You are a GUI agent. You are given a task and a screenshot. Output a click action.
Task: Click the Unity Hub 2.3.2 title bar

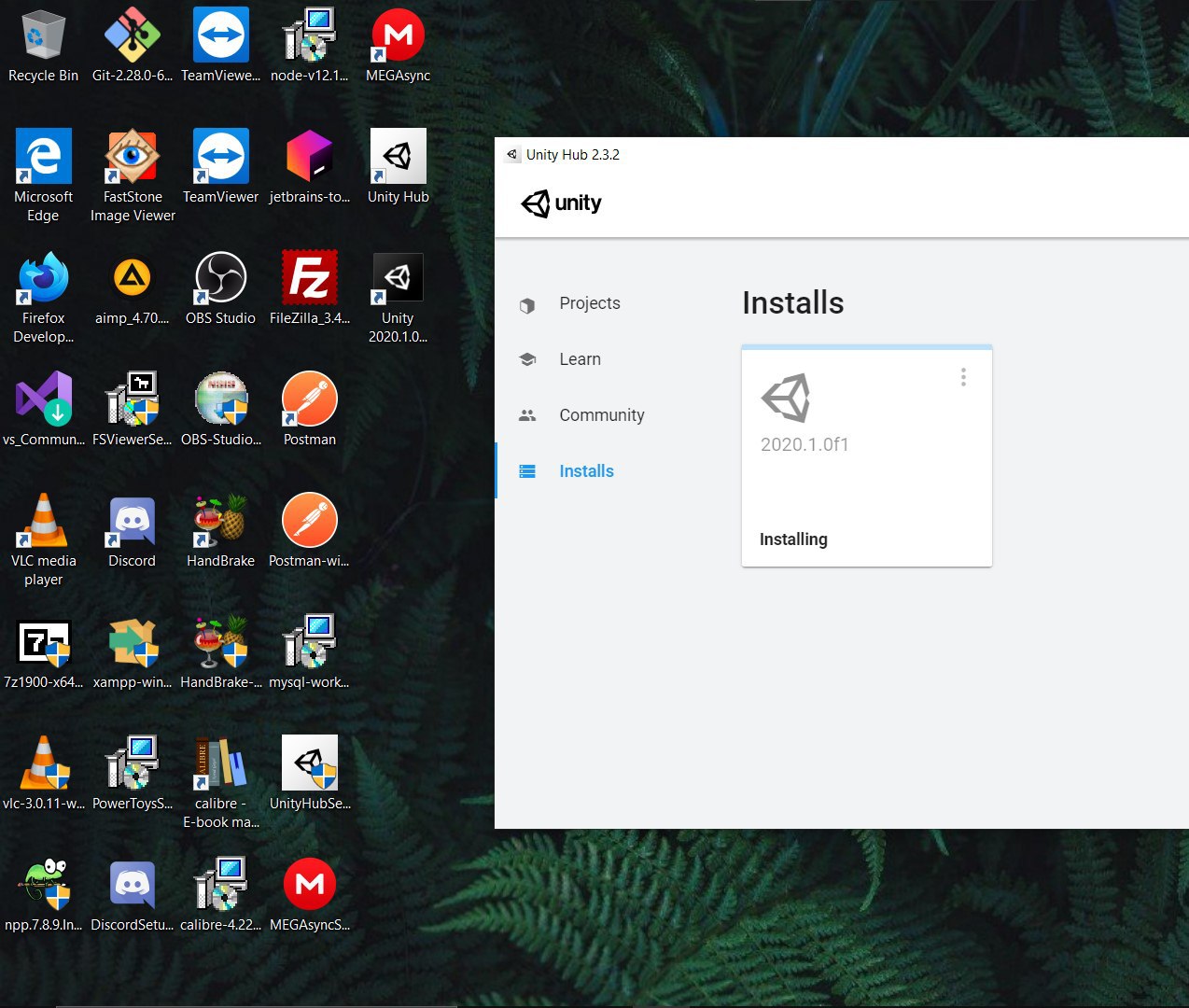coord(842,155)
